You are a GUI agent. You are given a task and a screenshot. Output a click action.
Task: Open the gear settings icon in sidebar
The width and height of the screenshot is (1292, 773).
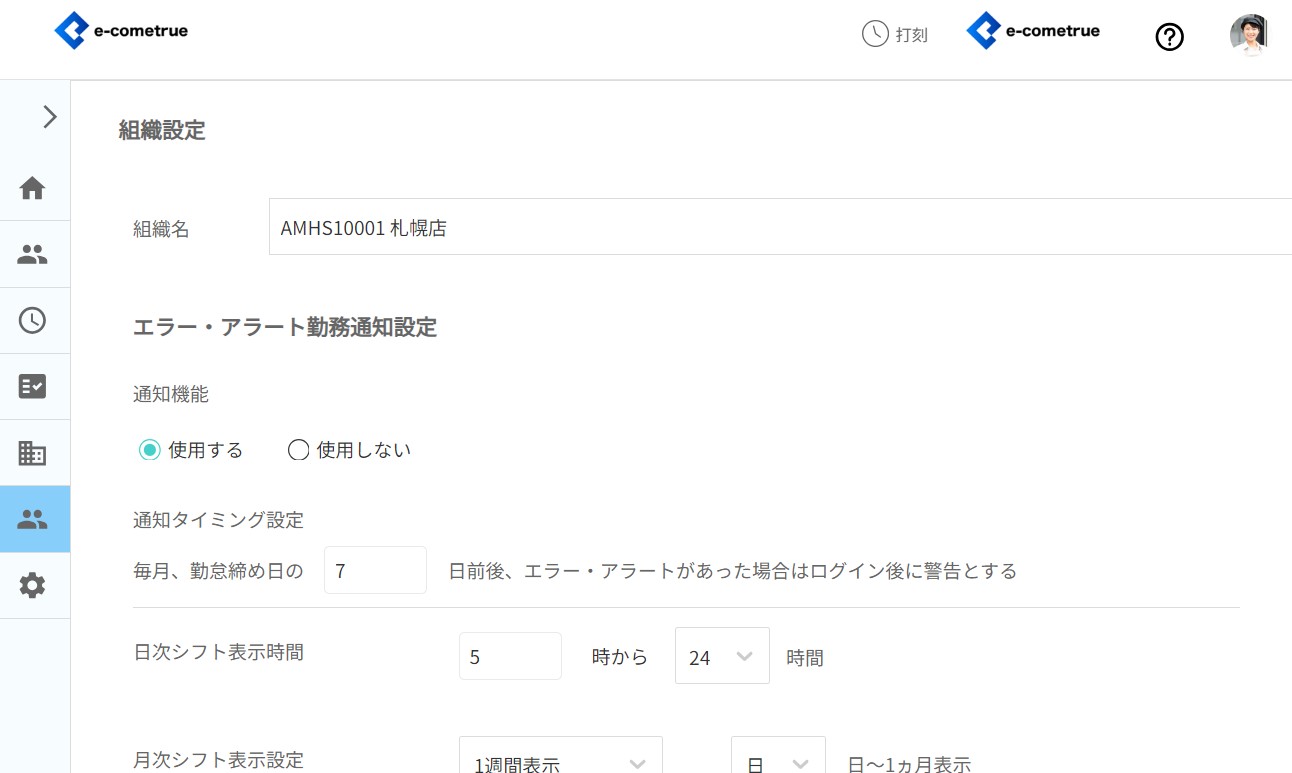[33, 585]
